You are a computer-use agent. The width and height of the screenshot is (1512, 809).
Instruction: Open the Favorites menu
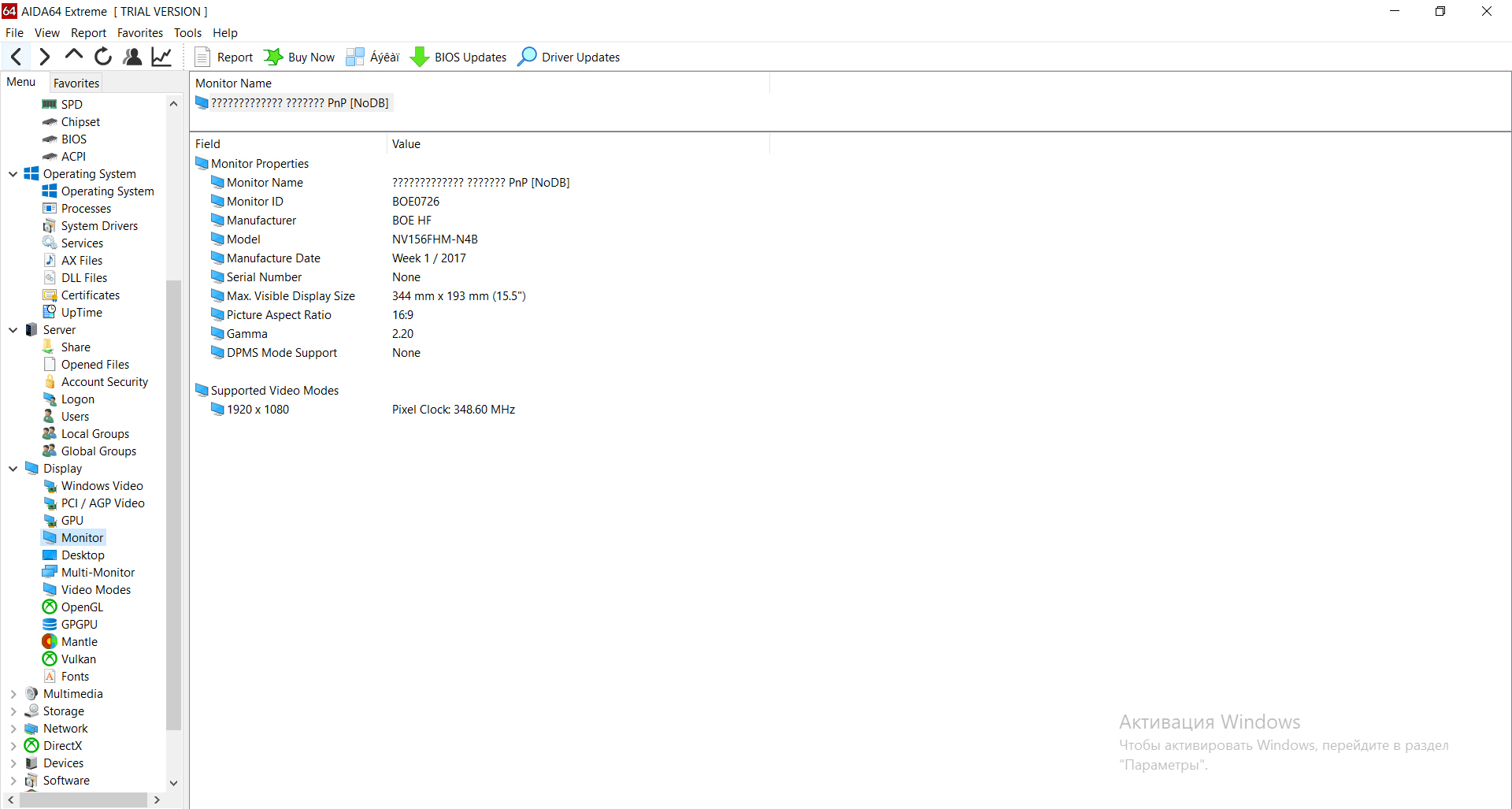click(140, 33)
